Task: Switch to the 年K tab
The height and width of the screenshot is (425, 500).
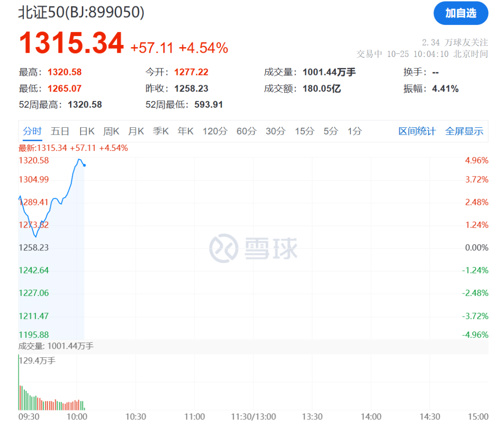Action: [185, 131]
